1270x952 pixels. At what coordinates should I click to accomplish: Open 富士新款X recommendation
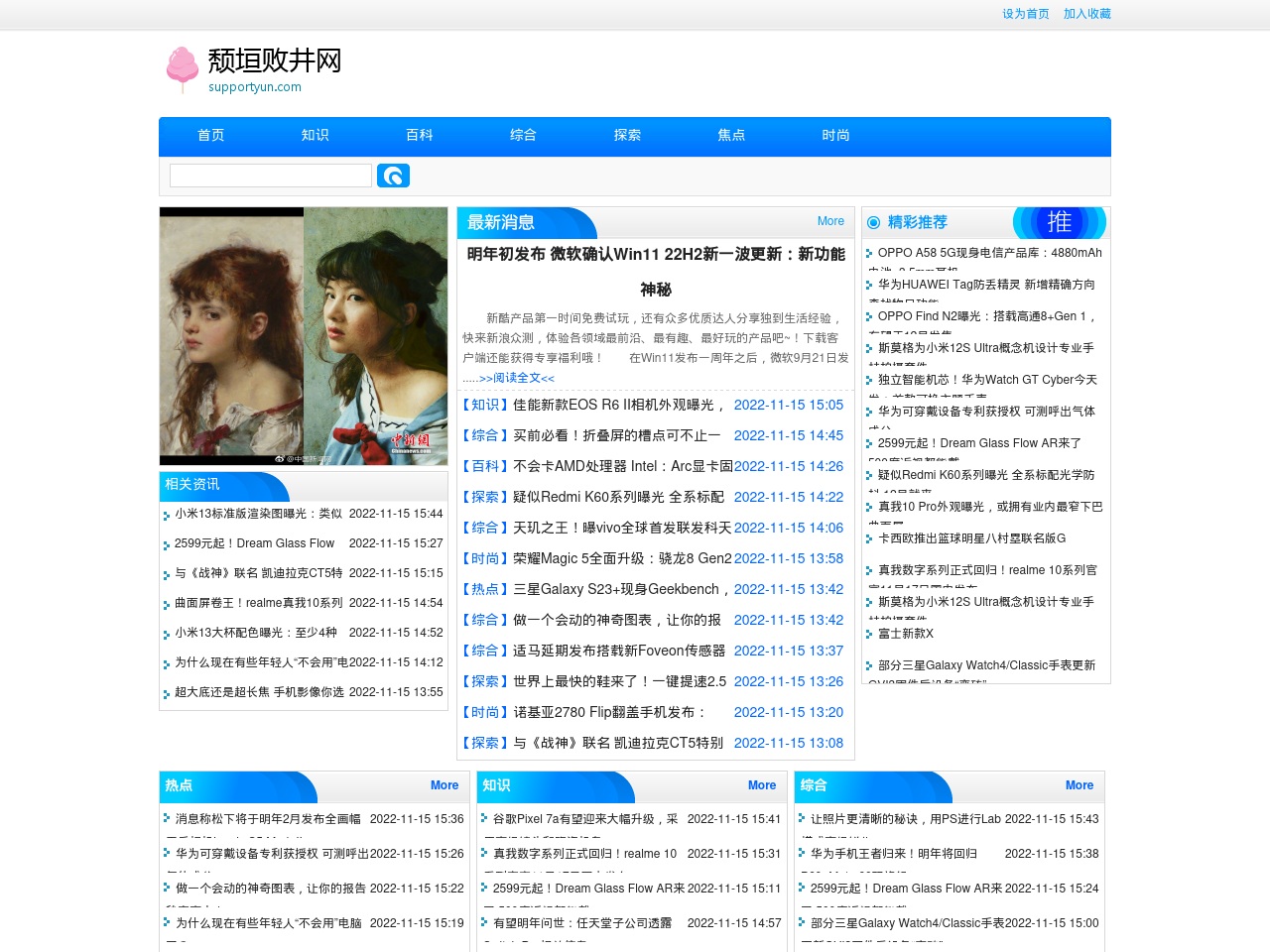click(906, 634)
